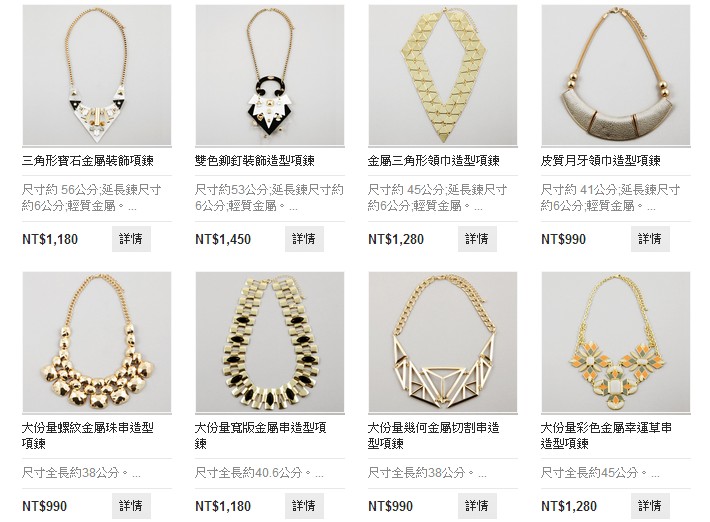
Task: Open 詳情 for the clover necklace NT$1,280
Action: pos(650,506)
